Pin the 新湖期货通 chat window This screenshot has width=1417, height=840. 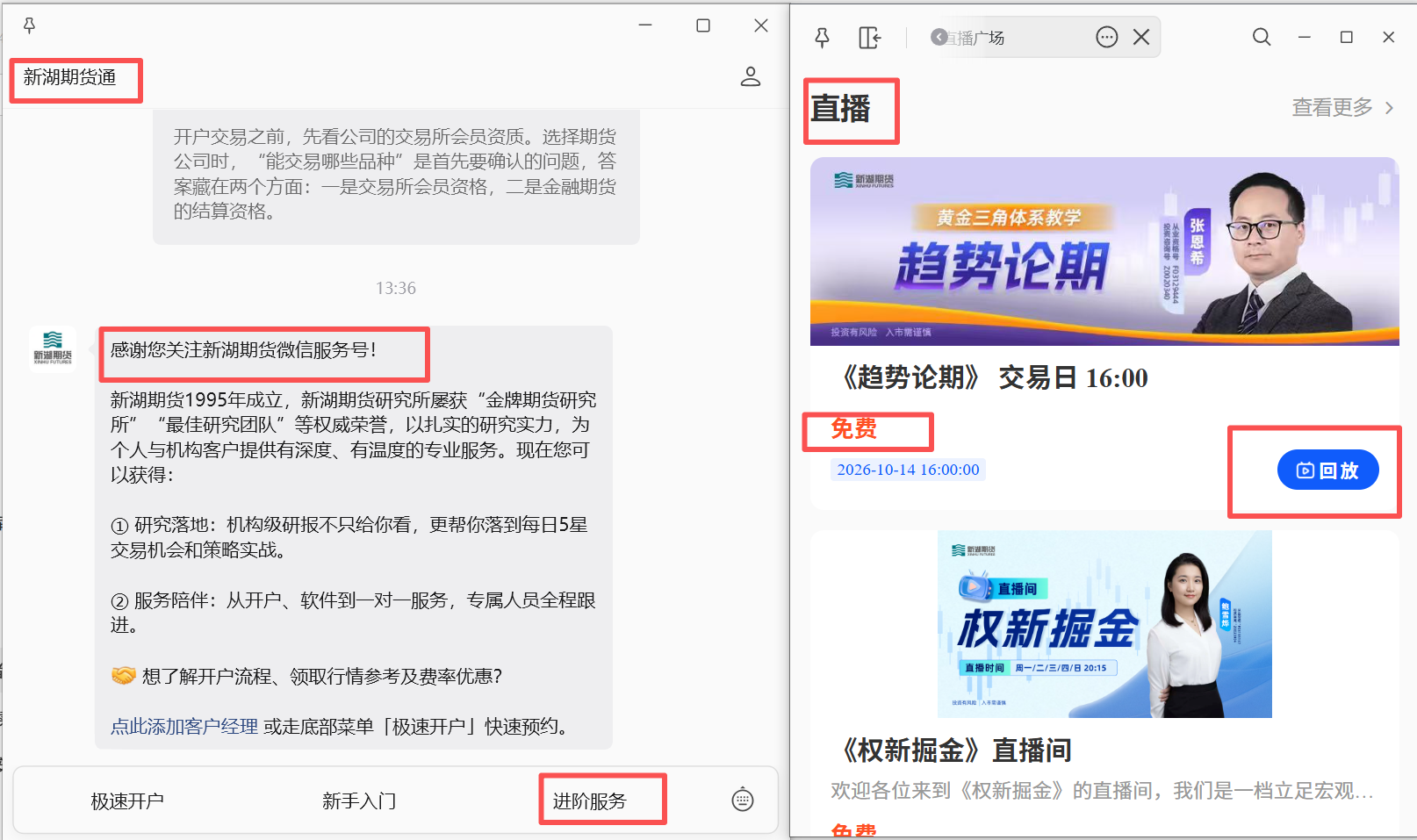[29, 25]
